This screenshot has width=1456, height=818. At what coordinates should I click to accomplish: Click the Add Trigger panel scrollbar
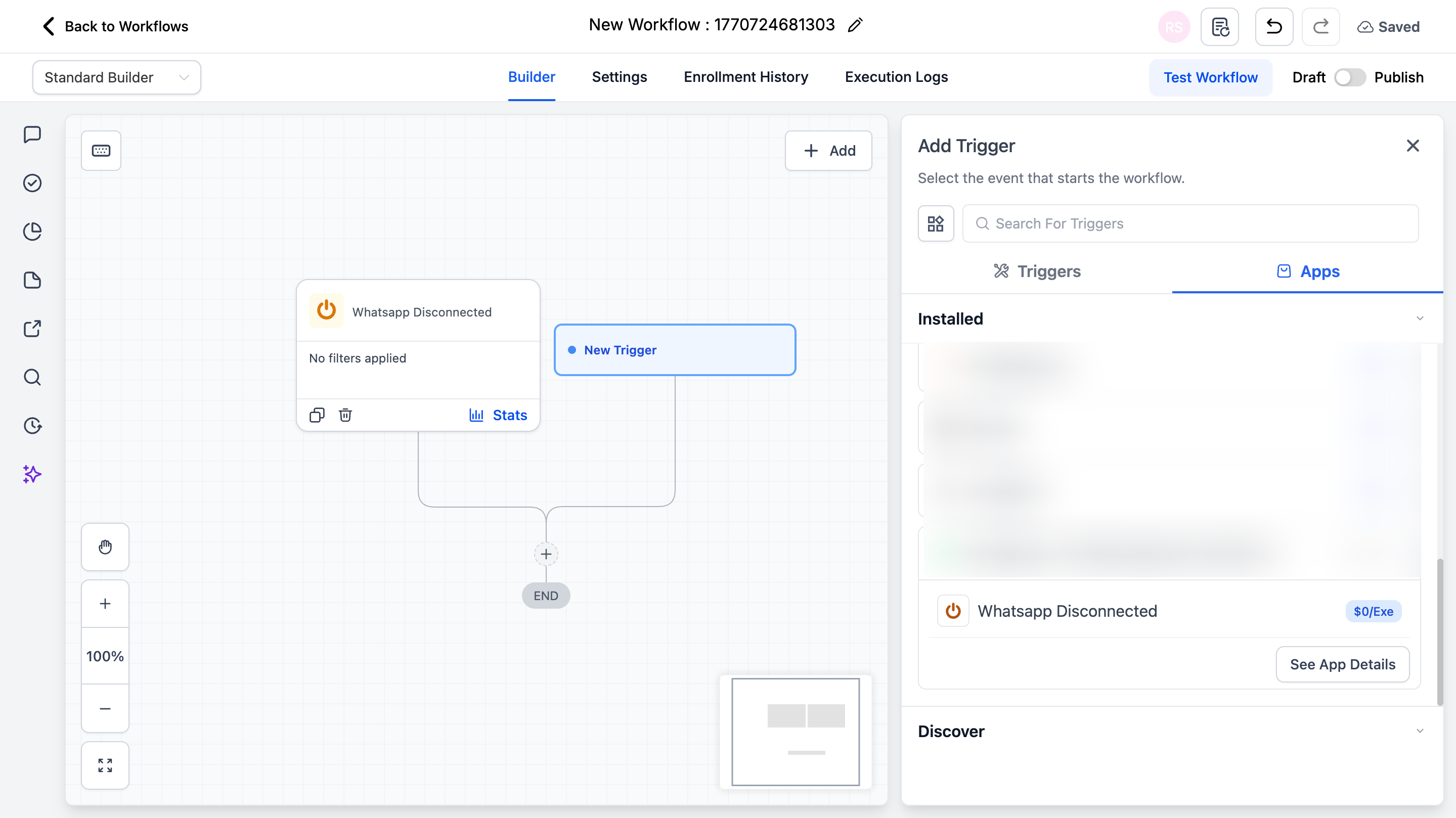click(x=1440, y=631)
